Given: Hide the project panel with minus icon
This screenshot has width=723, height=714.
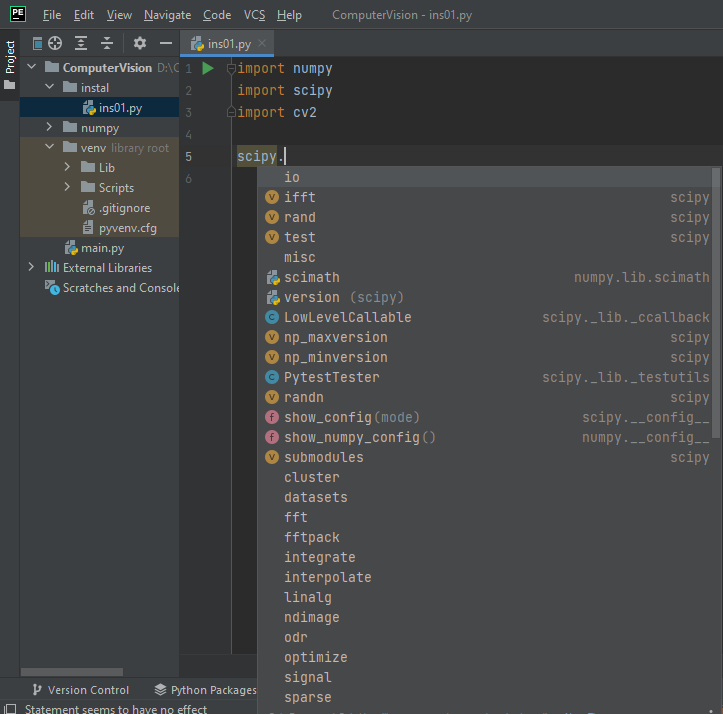Looking at the screenshot, I should coord(166,43).
